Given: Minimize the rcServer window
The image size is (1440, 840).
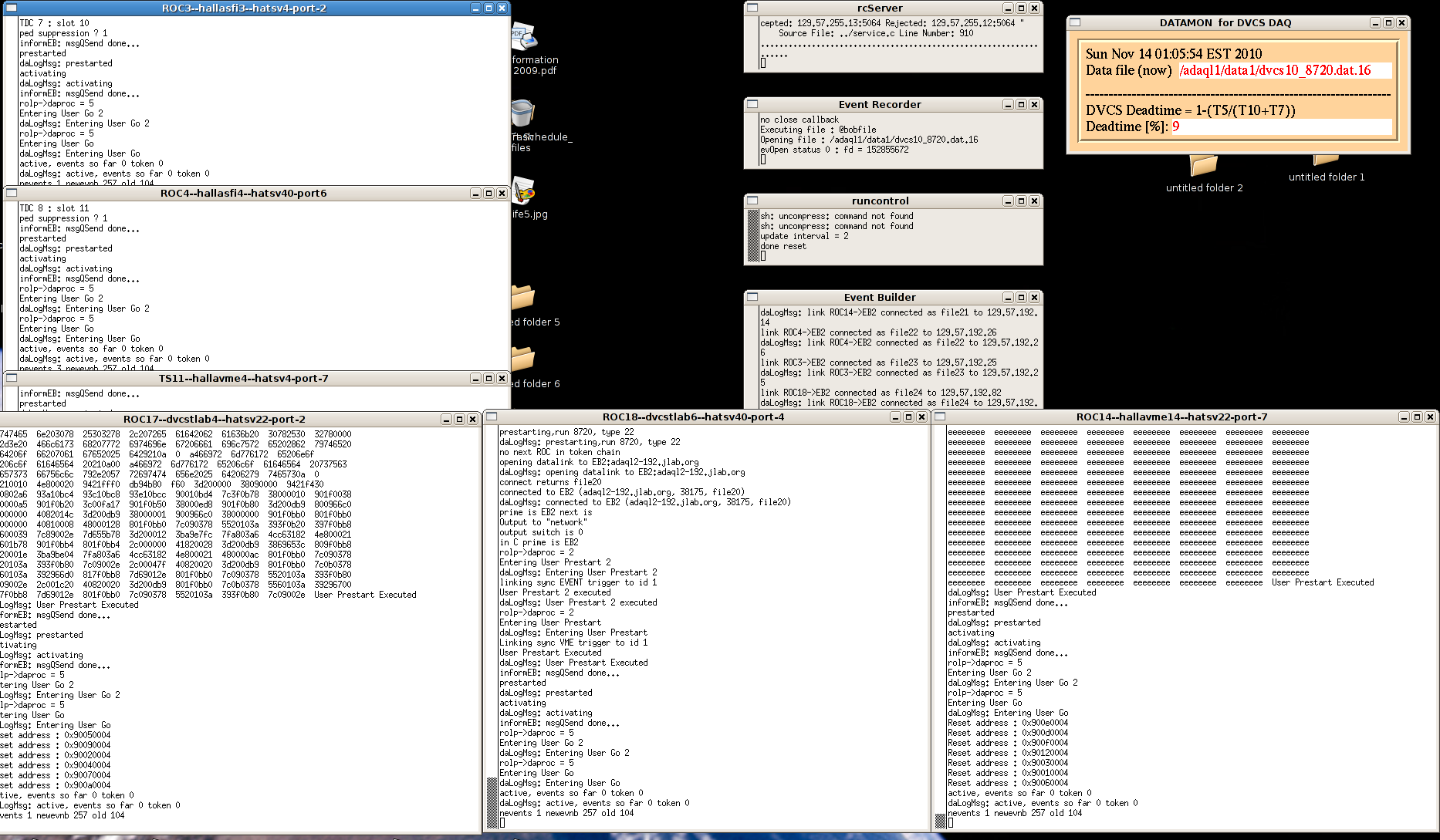Looking at the screenshot, I should pos(1008,8).
